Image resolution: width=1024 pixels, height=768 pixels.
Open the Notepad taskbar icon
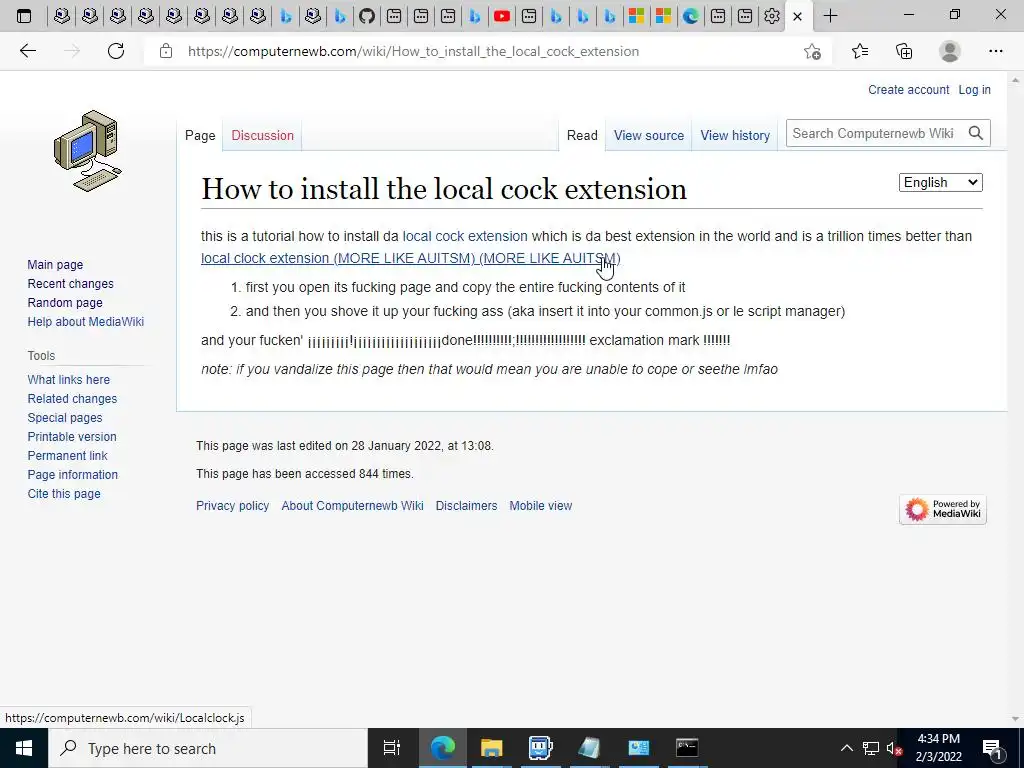tap(589, 748)
